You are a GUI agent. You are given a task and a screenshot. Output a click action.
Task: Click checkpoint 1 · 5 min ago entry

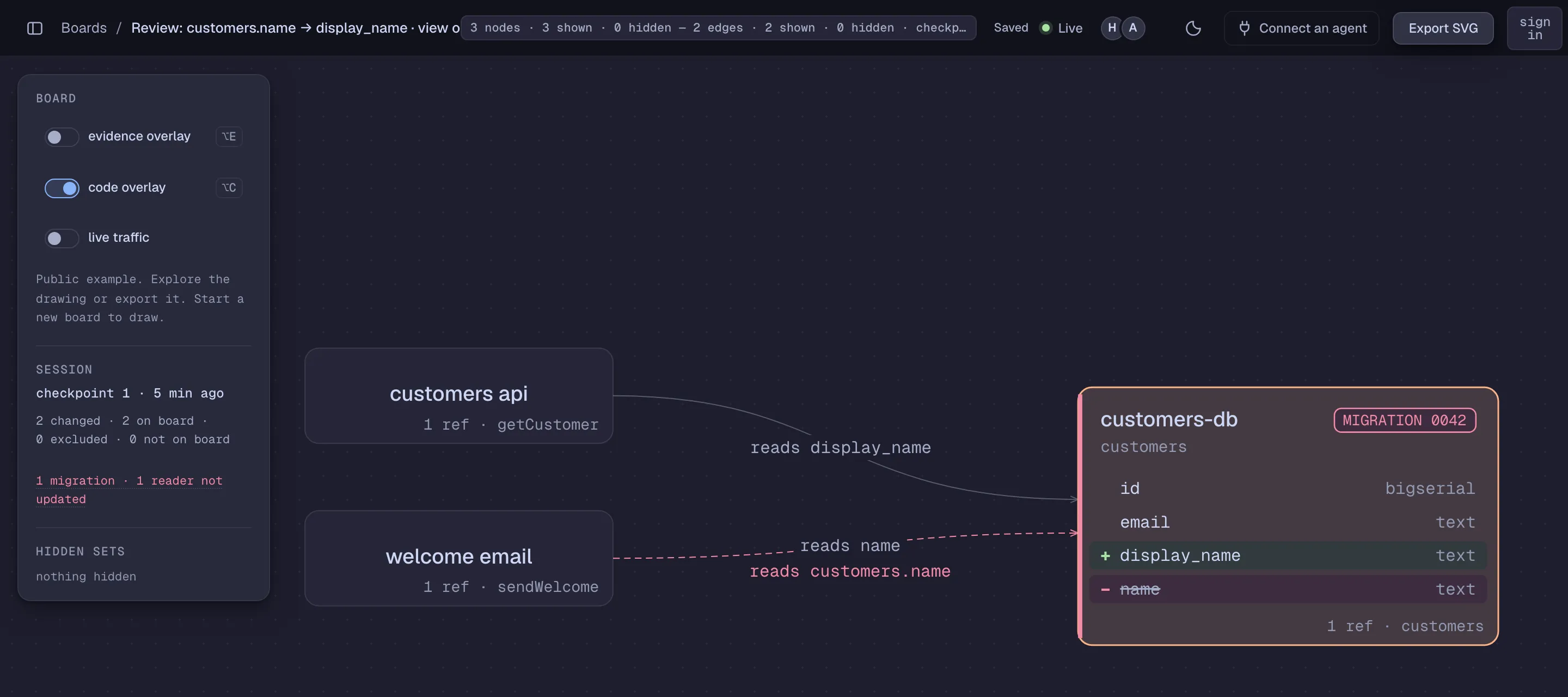point(130,393)
